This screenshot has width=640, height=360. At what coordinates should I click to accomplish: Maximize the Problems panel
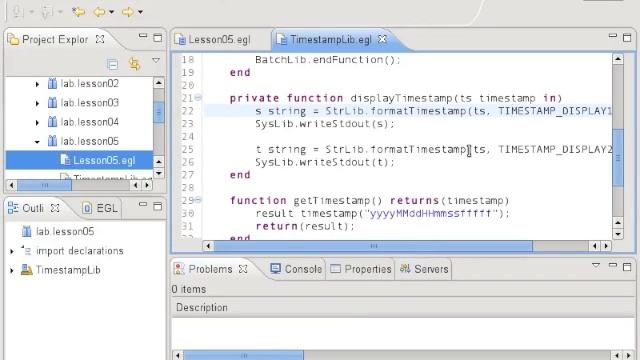627,267
